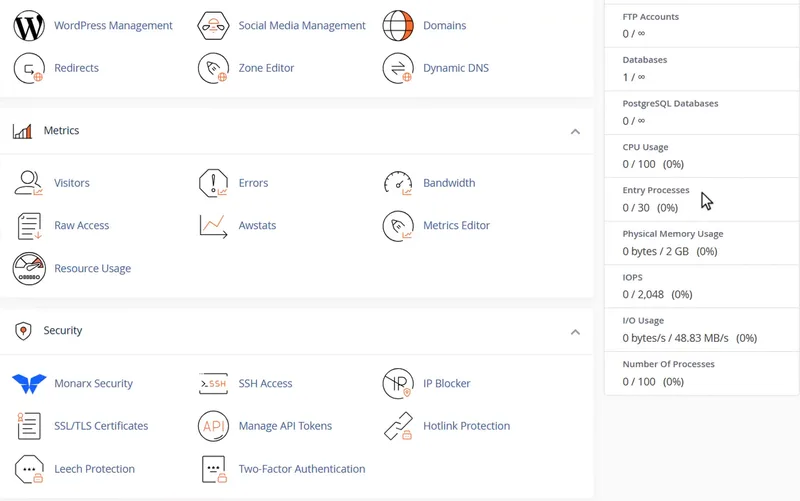Click the Two-Factor Authentication icon

click(213, 469)
